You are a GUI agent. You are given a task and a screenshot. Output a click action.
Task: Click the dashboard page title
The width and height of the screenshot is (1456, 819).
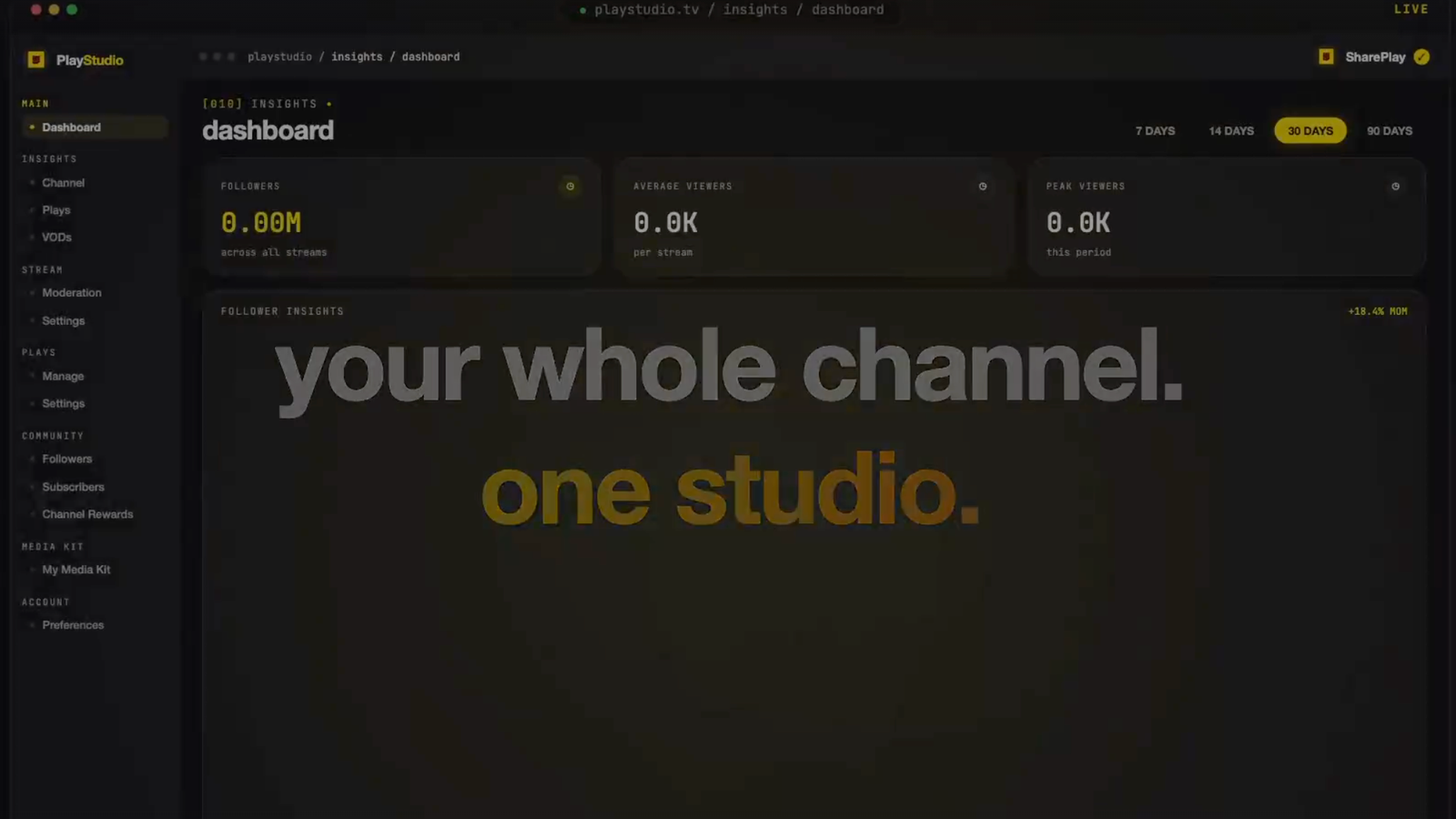[x=268, y=130]
